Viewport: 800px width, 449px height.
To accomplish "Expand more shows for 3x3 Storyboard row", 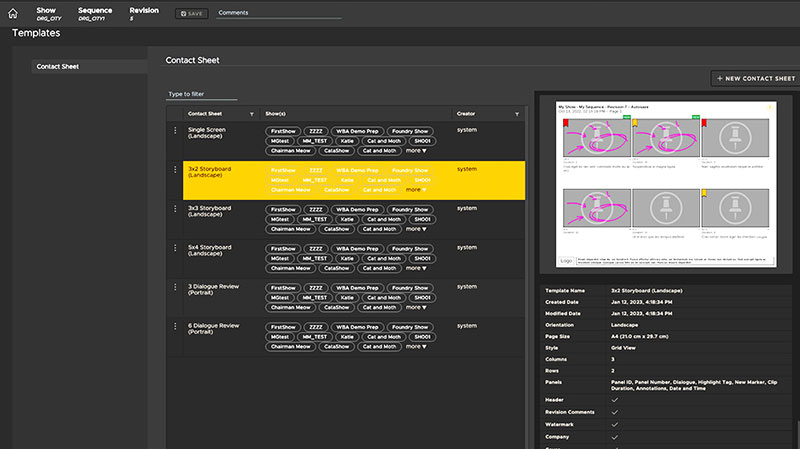I will pyautogui.click(x=416, y=229).
